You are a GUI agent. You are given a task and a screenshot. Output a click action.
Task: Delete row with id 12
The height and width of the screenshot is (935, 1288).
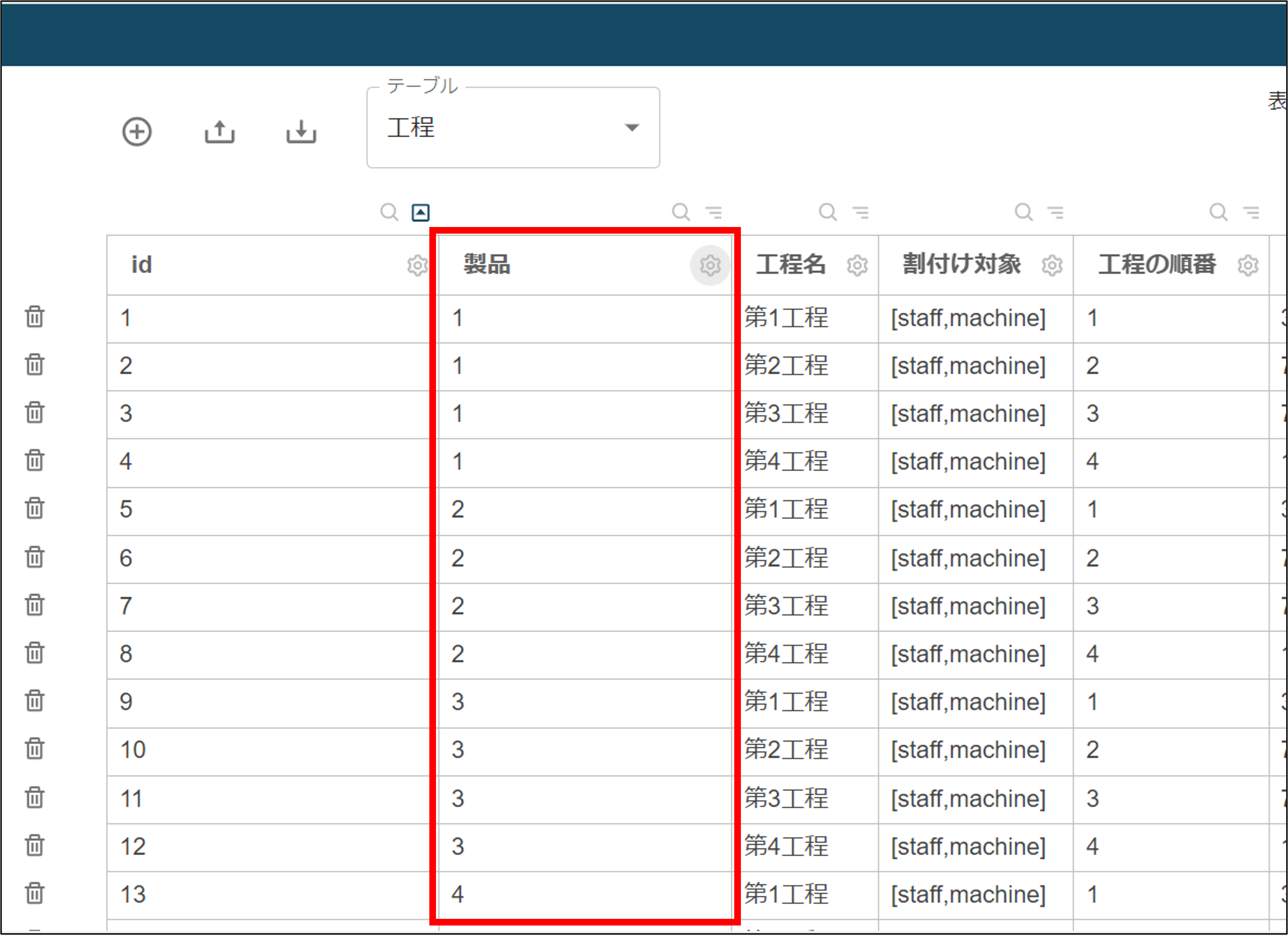35,845
